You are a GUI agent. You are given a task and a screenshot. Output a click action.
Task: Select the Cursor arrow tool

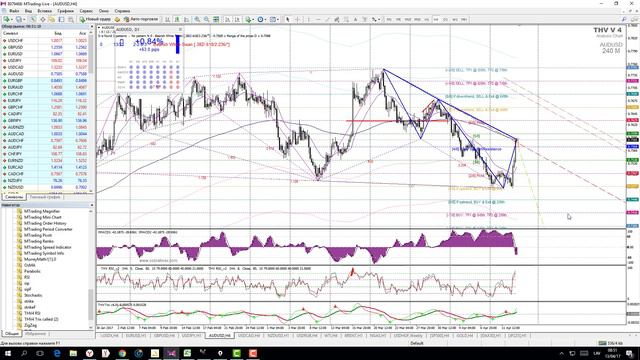coord(287,19)
